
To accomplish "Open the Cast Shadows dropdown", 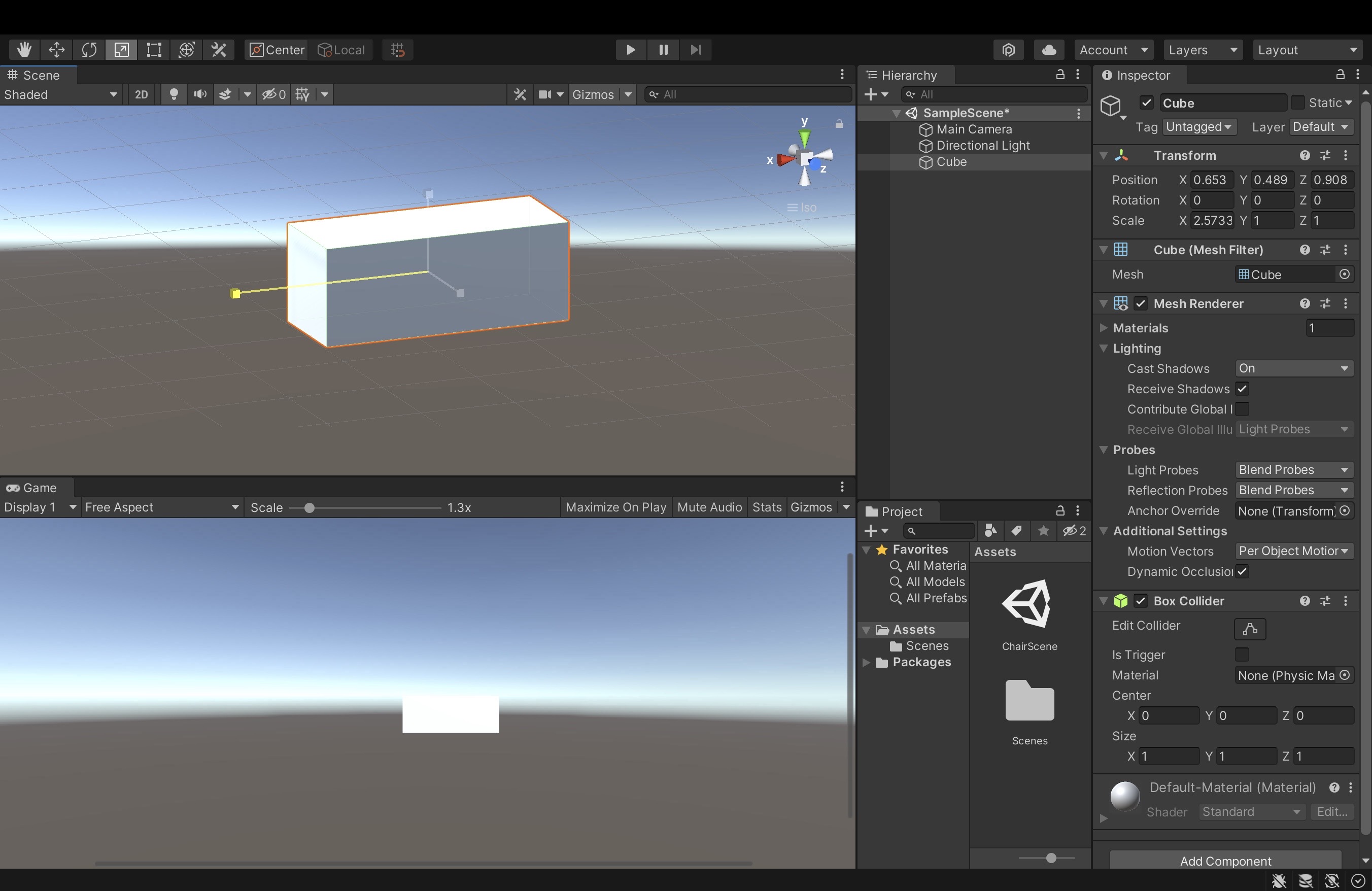I will point(1293,368).
